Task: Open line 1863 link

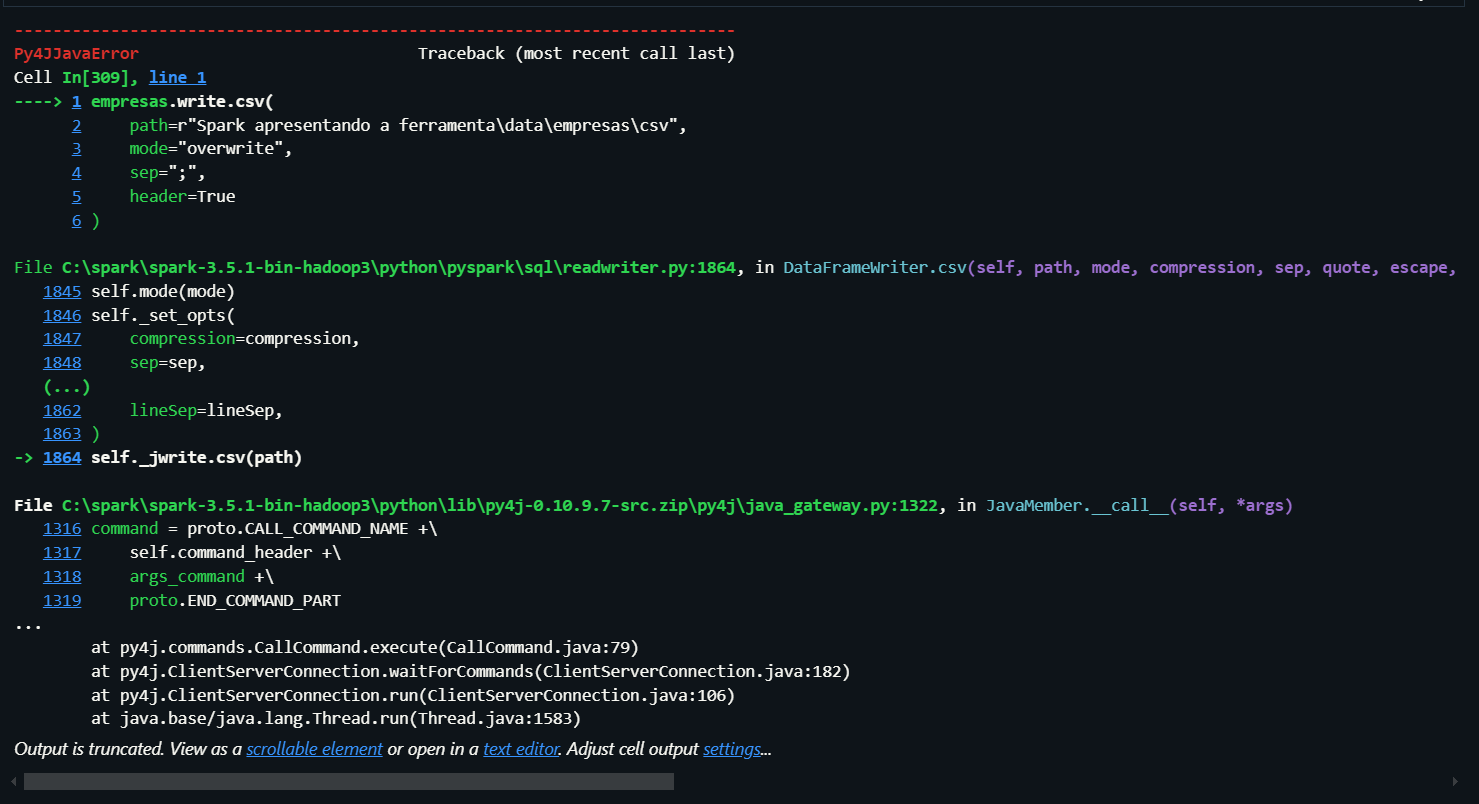Action: 62,434
